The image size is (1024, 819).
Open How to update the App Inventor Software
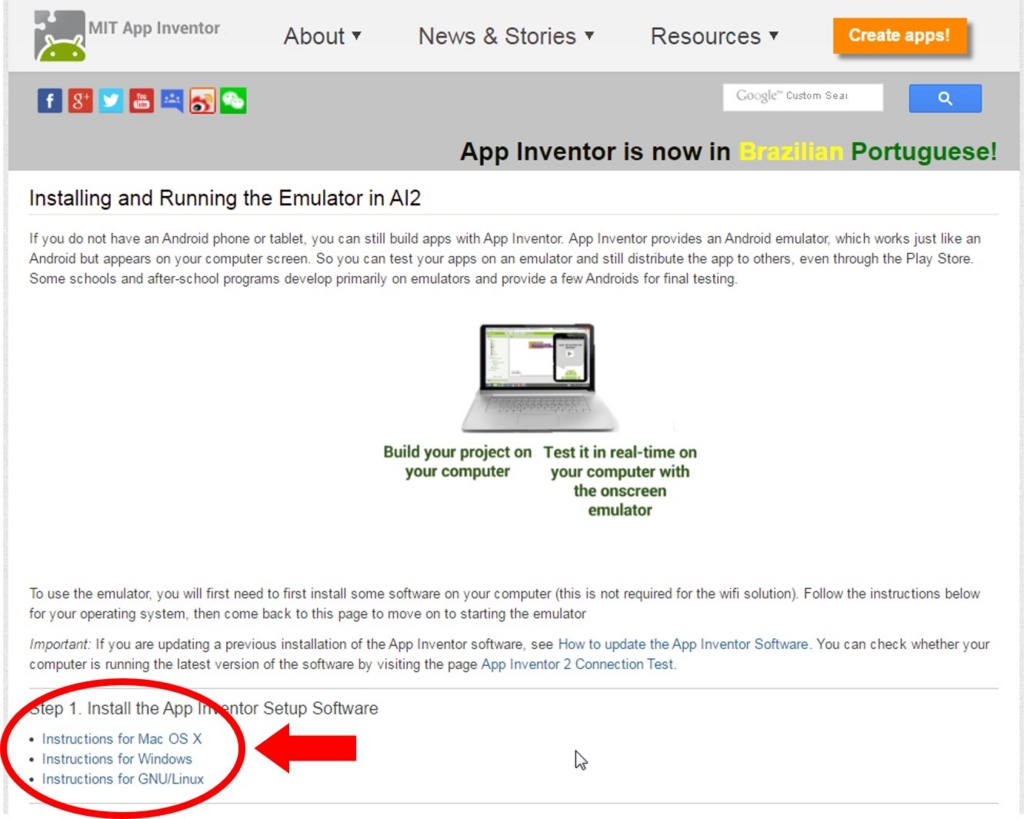pyautogui.click(x=682, y=644)
